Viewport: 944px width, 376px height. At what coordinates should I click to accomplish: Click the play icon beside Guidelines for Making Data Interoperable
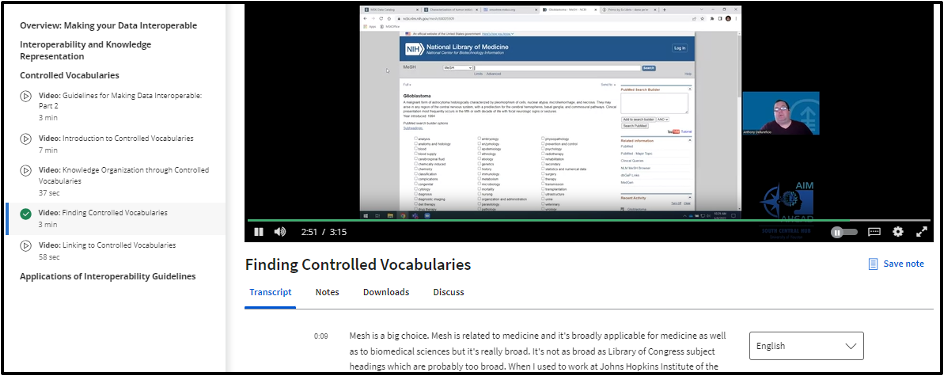click(x=26, y=96)
